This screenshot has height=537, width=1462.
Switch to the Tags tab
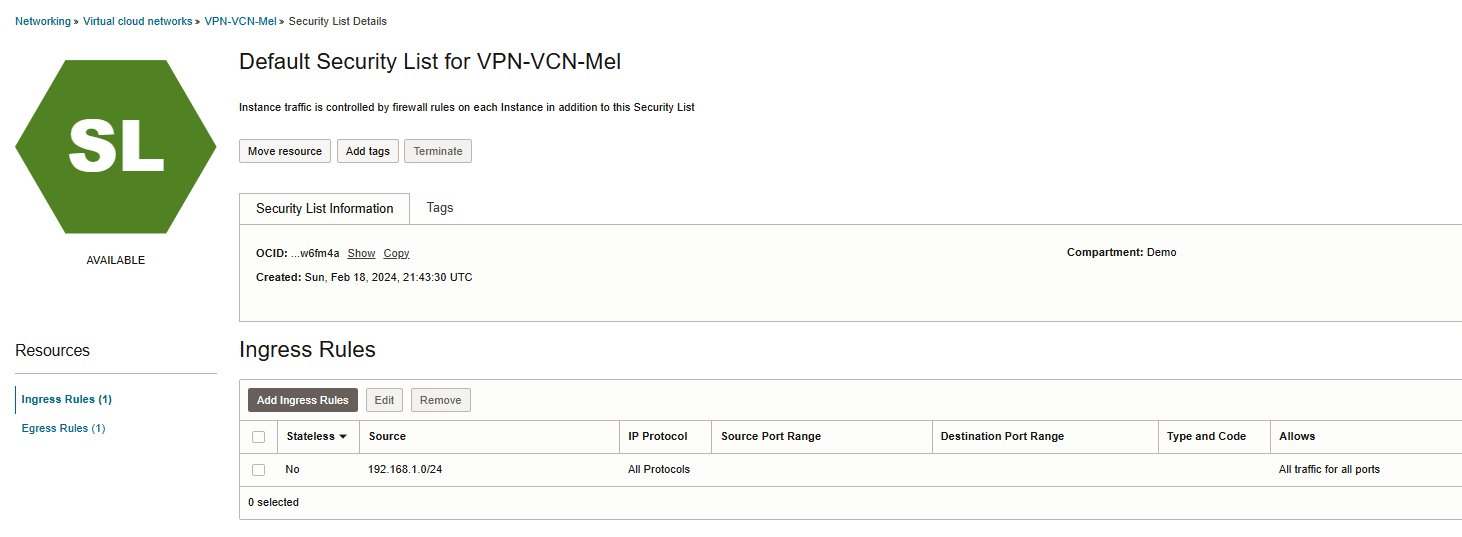[x=440, y=208]
